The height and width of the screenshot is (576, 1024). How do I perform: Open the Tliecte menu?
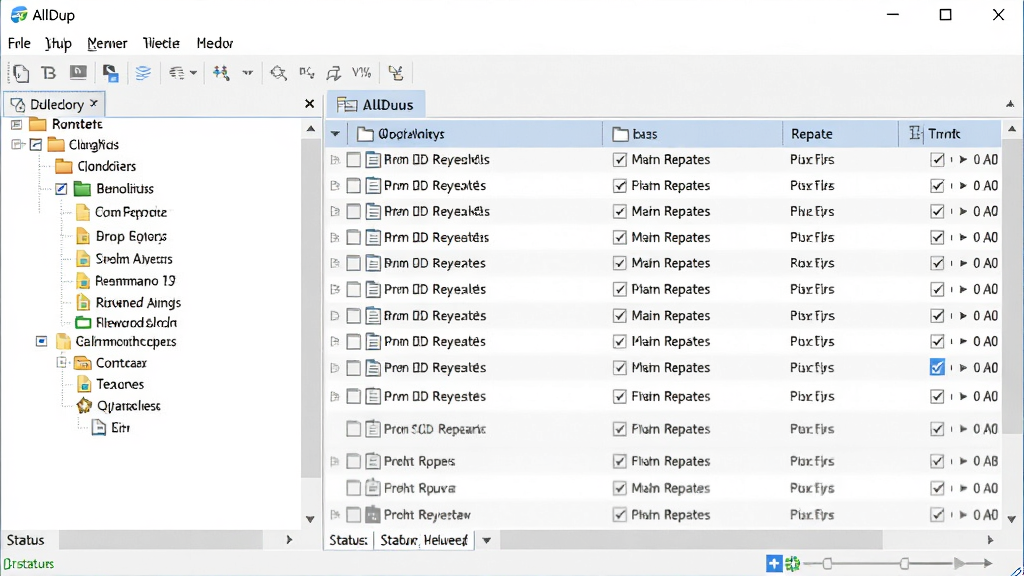click(161, 43)
